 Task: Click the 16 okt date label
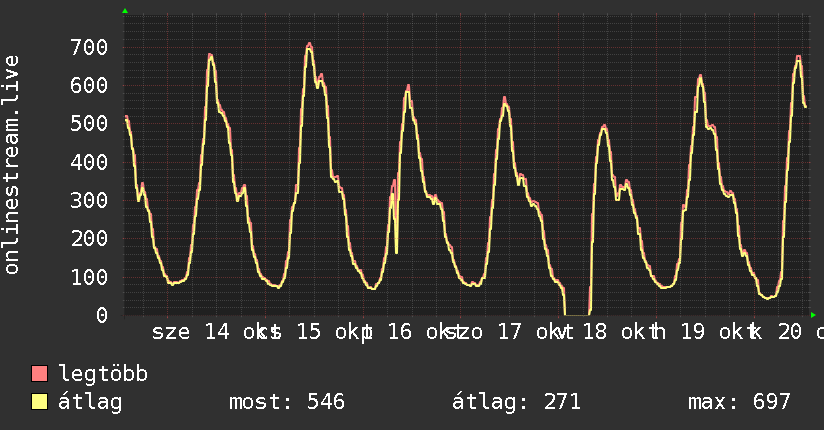pyautogui.click(x=420, y=332)
